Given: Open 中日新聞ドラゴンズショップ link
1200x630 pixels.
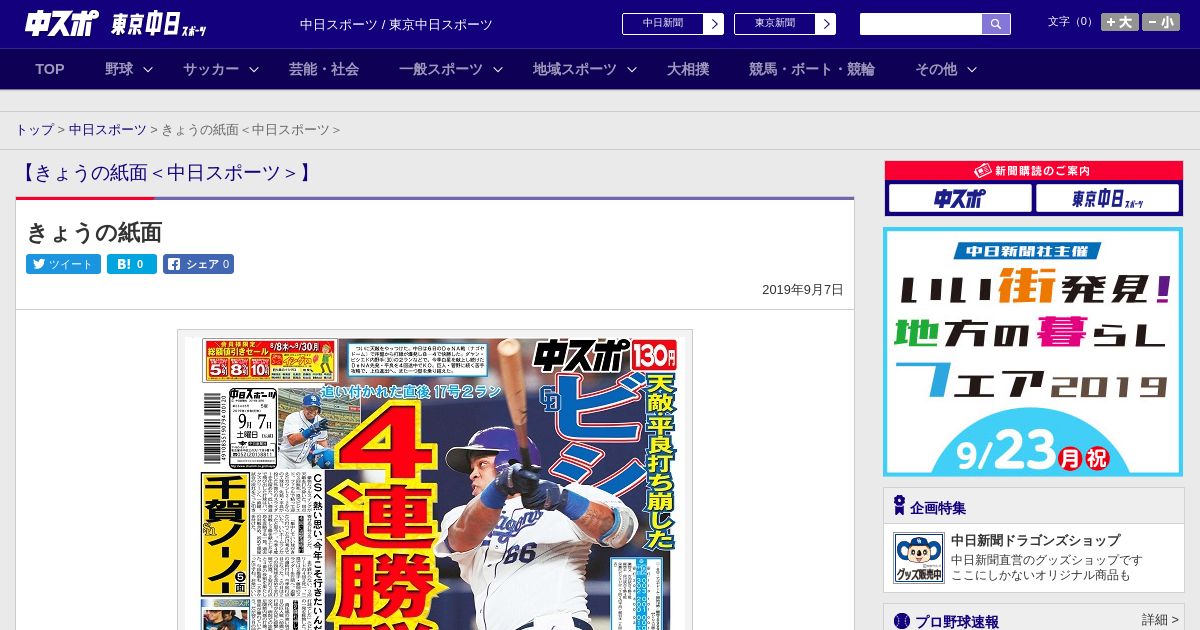Looking at the screenshot, I should click(x=1035, y=540).
